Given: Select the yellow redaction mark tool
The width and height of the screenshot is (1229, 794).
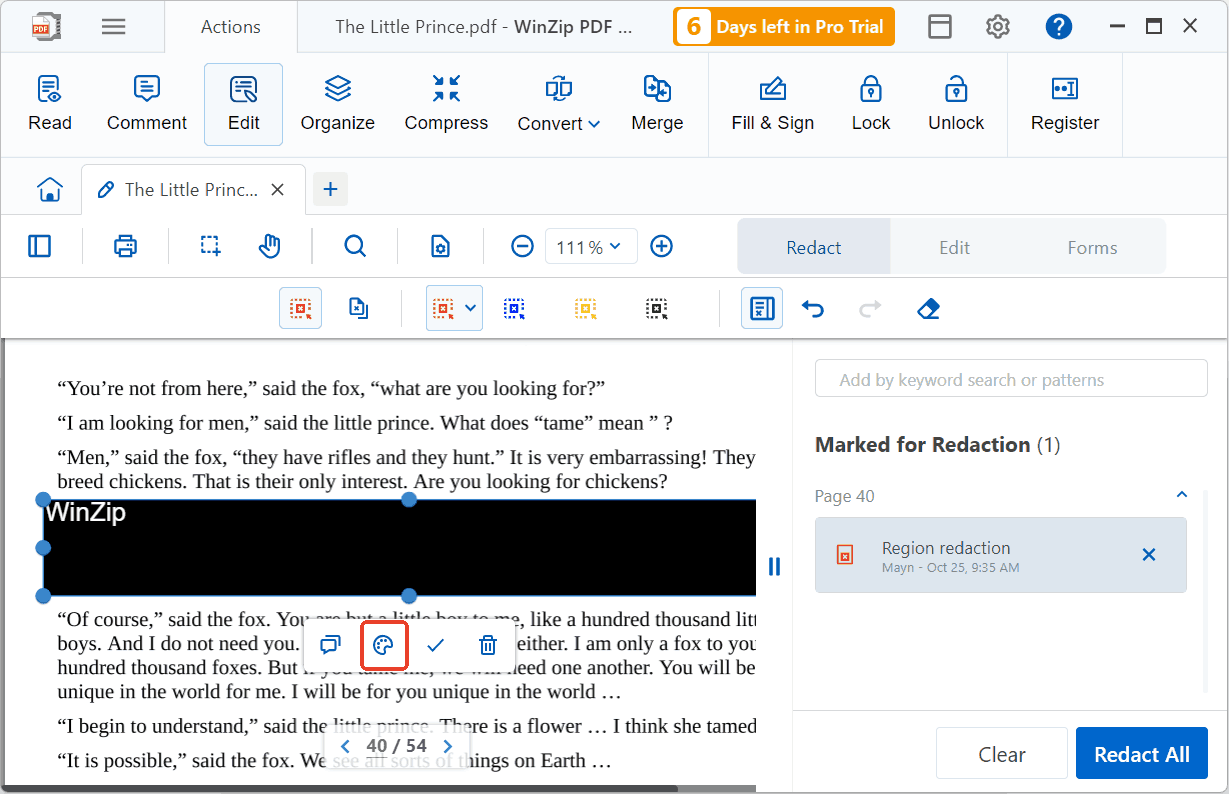Looking at the screenshot, I should [x=585, y=308].
